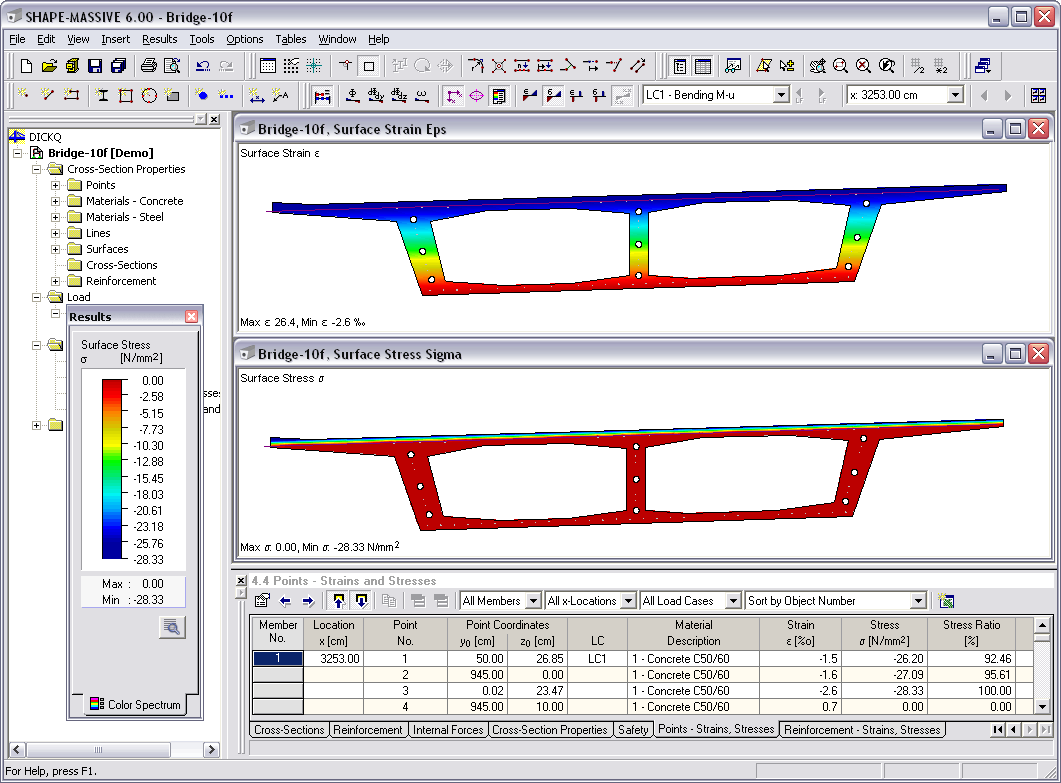Toggle the project navigator display button

(x=680, y=66)
